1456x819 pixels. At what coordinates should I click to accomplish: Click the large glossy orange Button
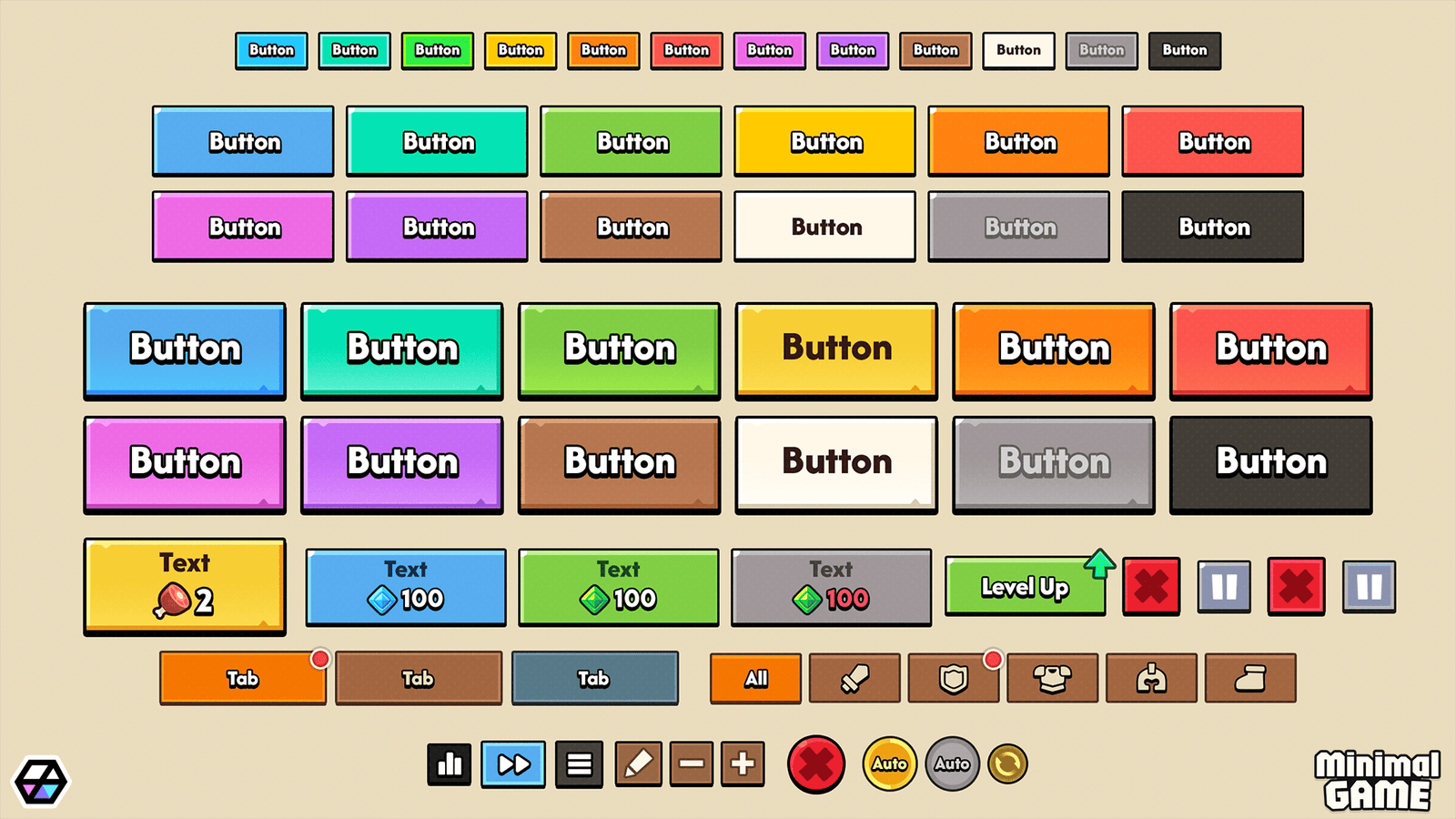tap(1054, 351)
